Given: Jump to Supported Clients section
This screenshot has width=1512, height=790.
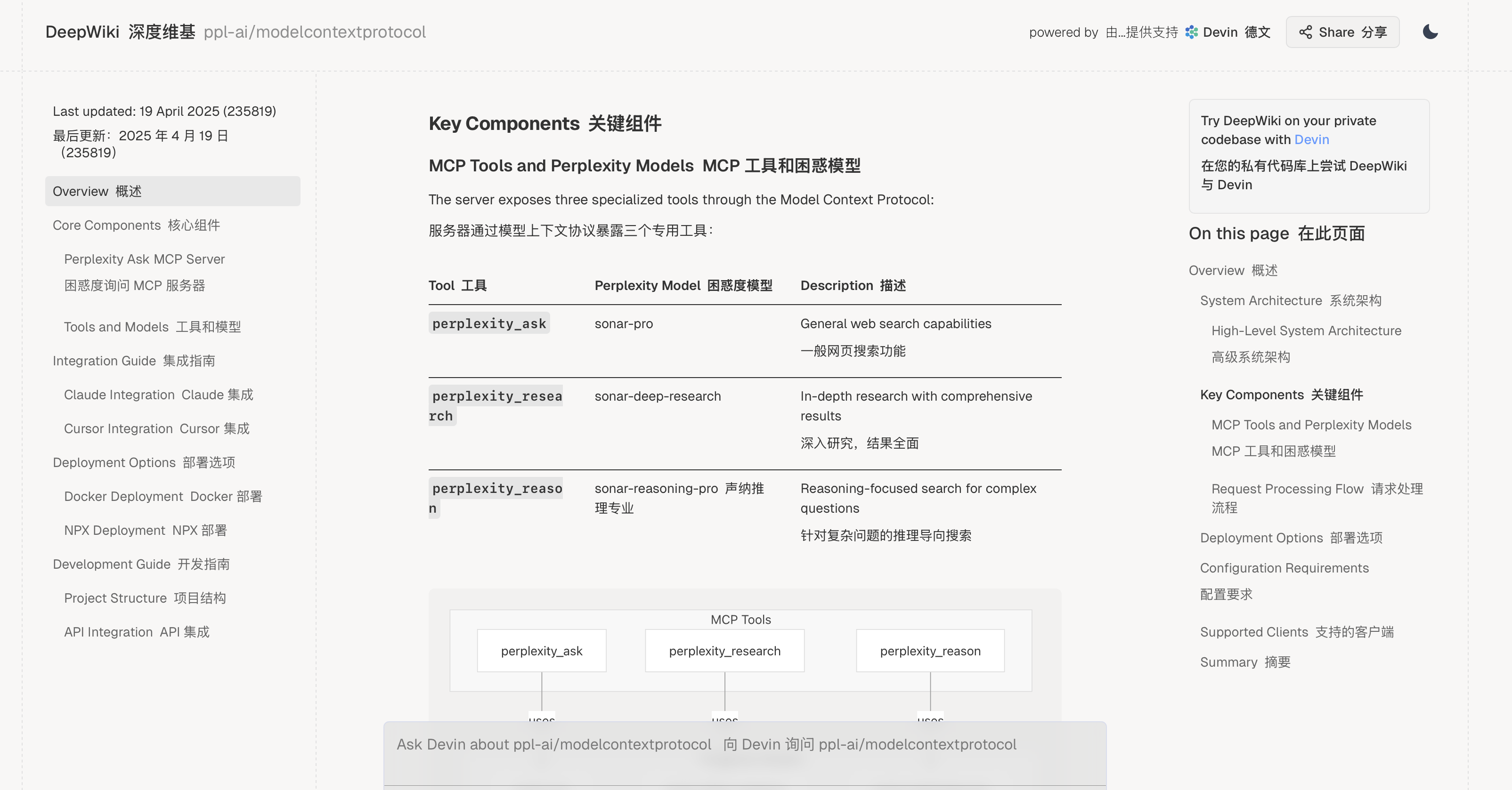Looking at the screenshot, I should (1296, 632).
